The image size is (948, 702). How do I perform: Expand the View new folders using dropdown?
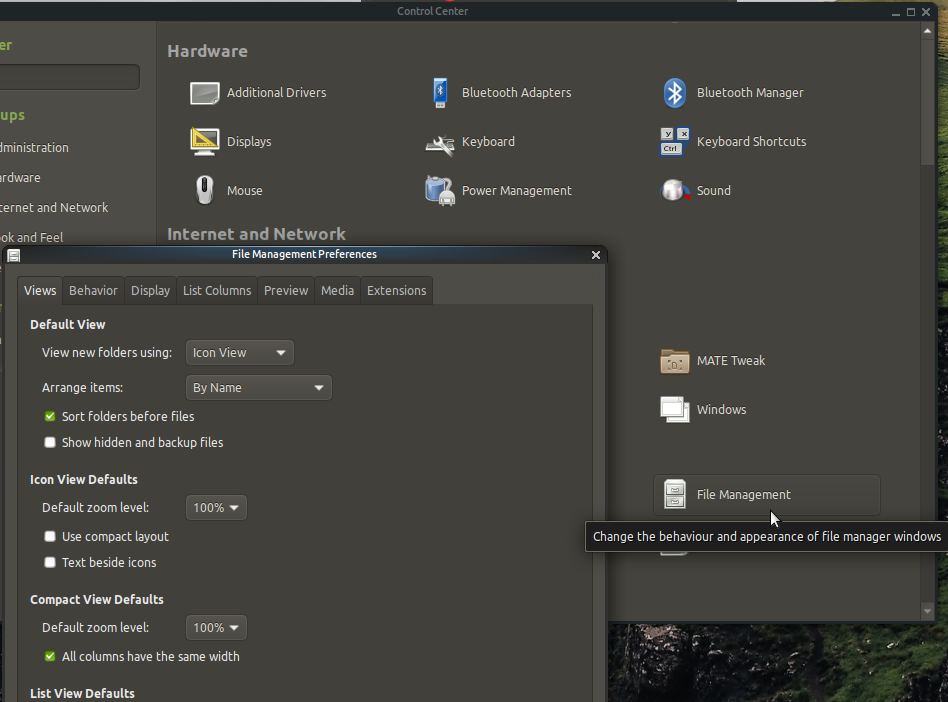coord(240,352)
